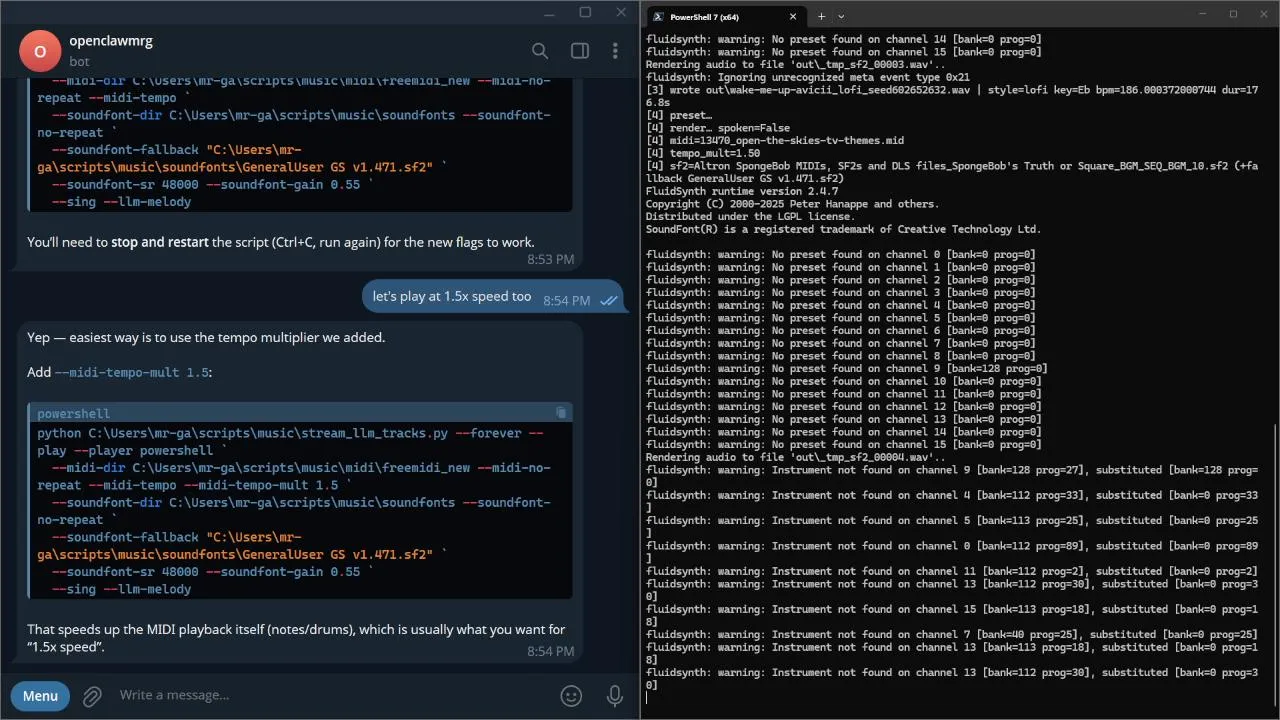This screenshot has width=1280, height=720.
Task: Click the 8:53 PM message timestamp
Action: pyautogui.click(x=551, y=259)
